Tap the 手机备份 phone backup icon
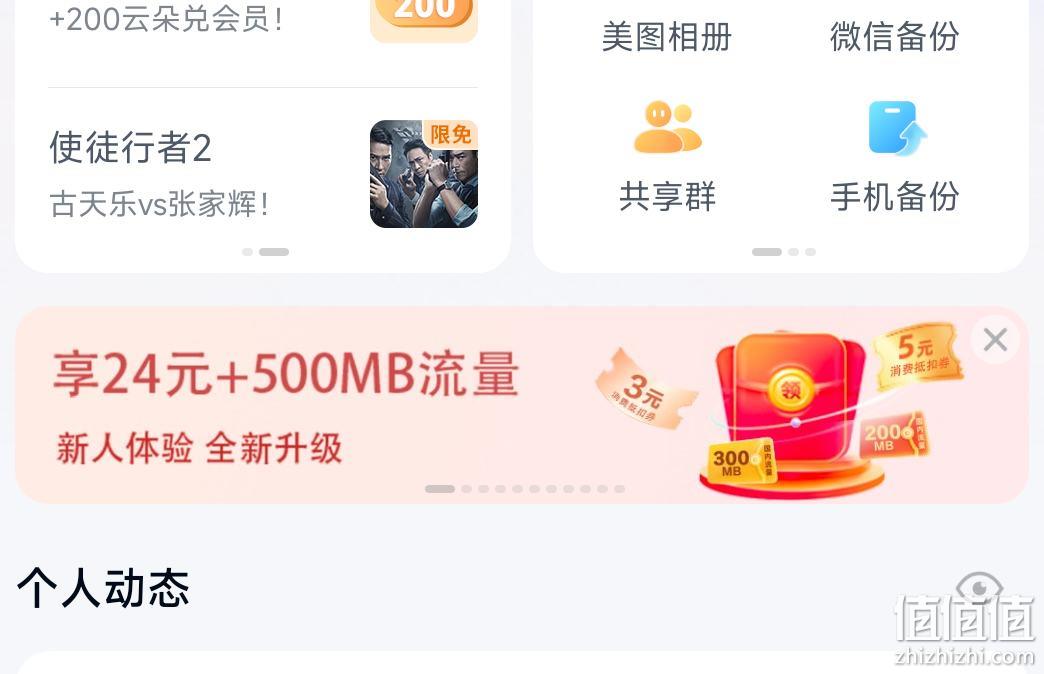This screenshot has height=674, width=1044. (x=896, y=128)
